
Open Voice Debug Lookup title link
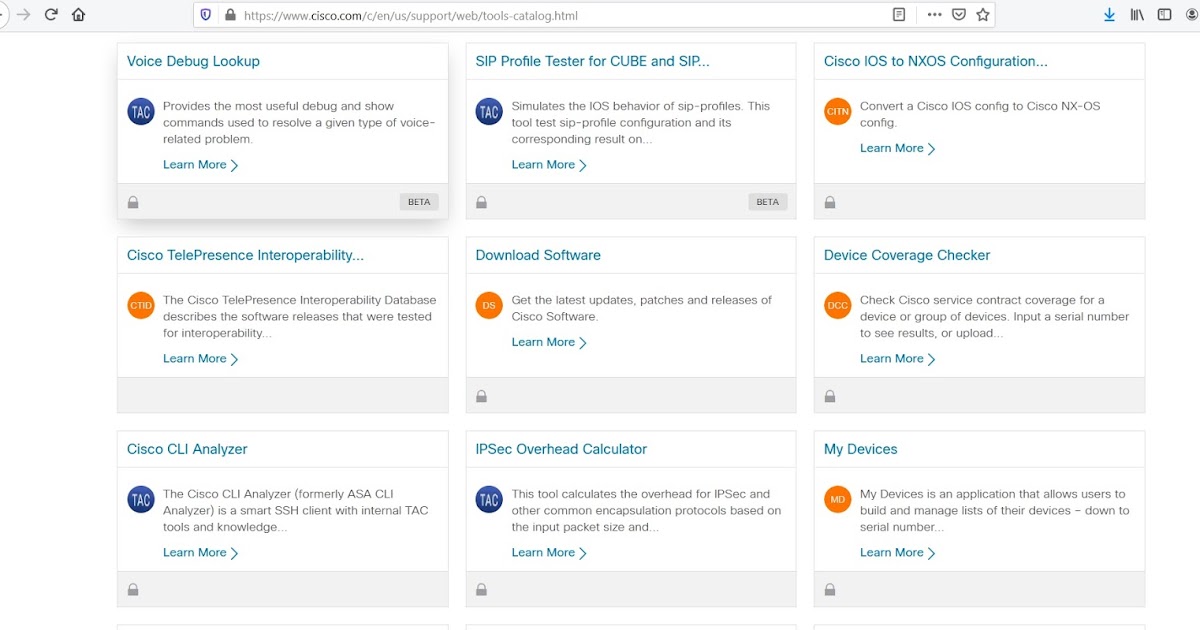pos(193,61)
